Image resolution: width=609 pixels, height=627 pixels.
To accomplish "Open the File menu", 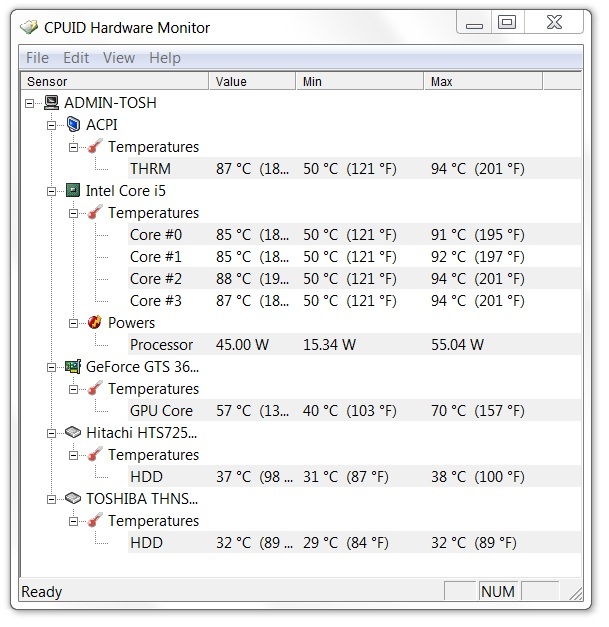I will tap(37, 58).
